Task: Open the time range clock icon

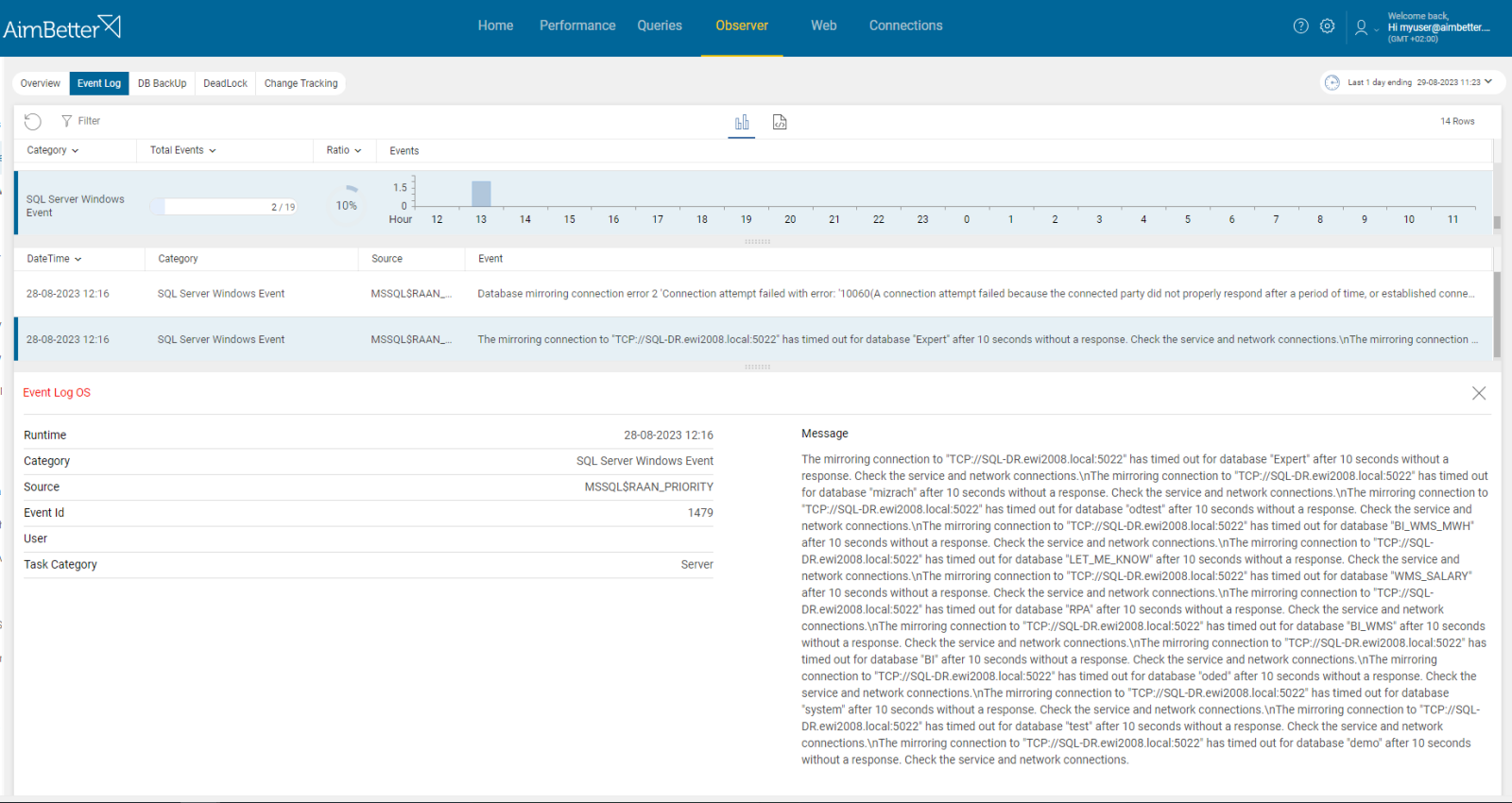Action: coord(1332,82)
